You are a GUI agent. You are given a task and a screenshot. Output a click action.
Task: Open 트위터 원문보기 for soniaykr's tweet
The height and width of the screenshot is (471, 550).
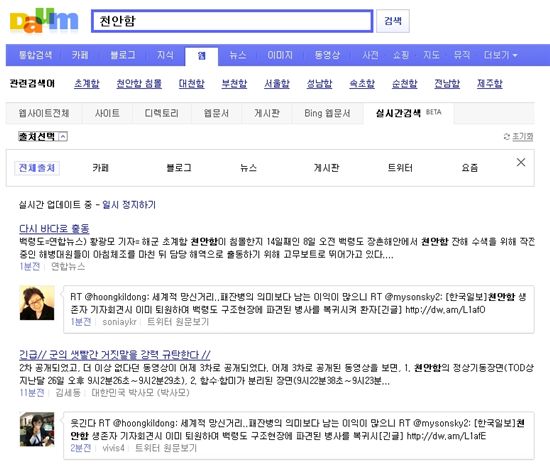click(178, 322)
